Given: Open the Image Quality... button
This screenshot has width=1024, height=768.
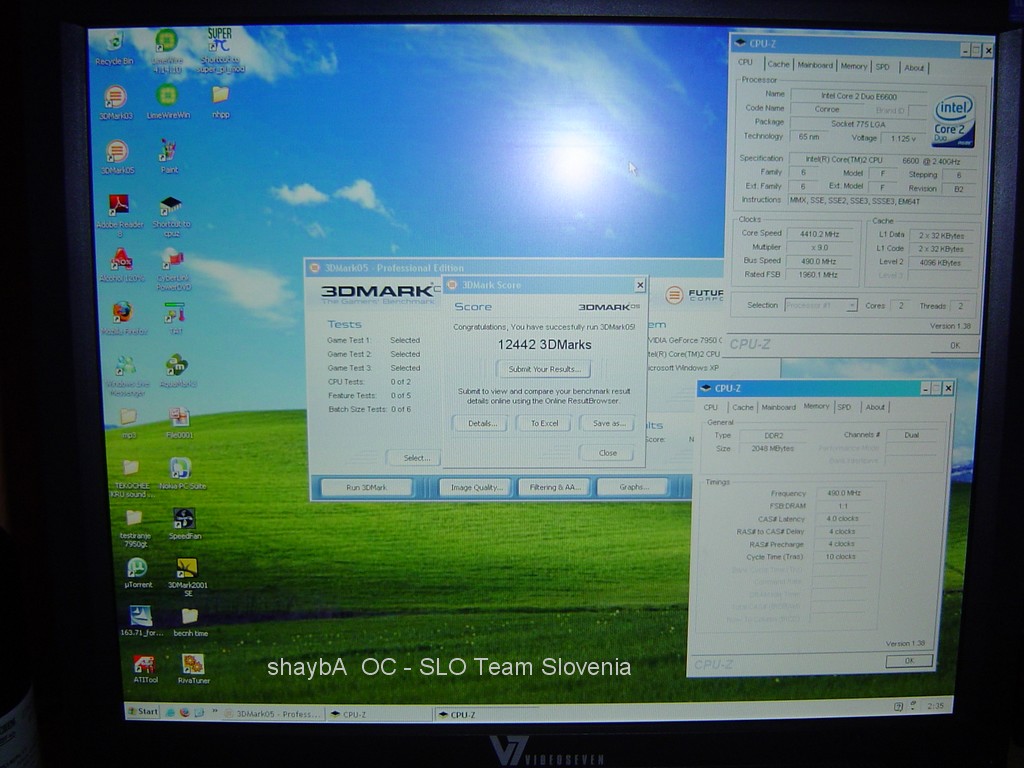Looking at the screenshot, I should tap(476, 487).
